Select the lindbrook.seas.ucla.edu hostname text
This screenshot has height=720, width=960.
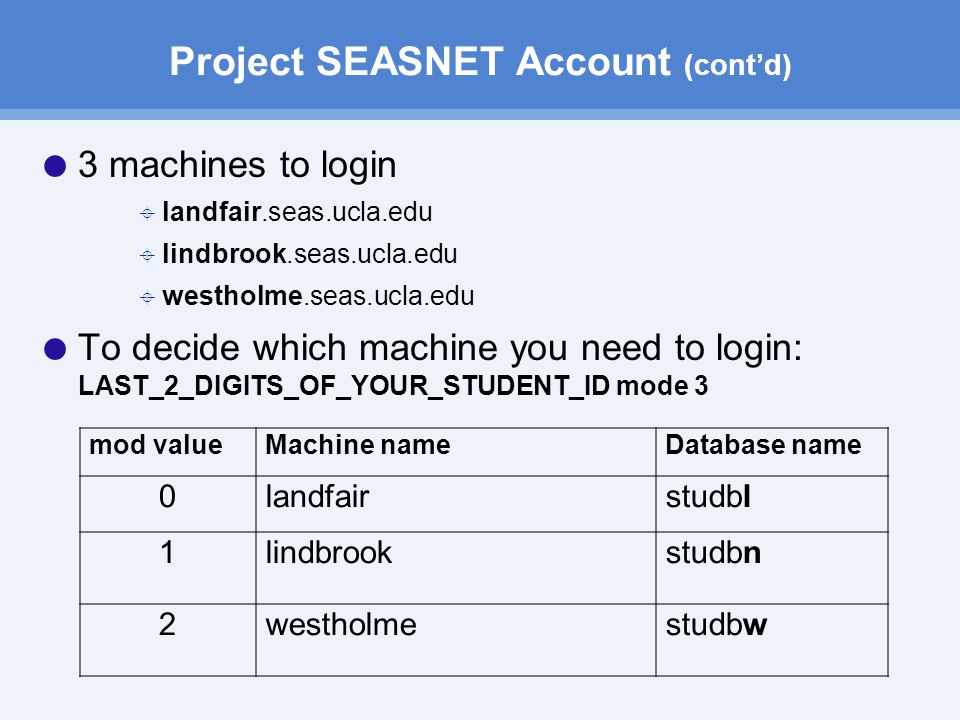point(310,253)
